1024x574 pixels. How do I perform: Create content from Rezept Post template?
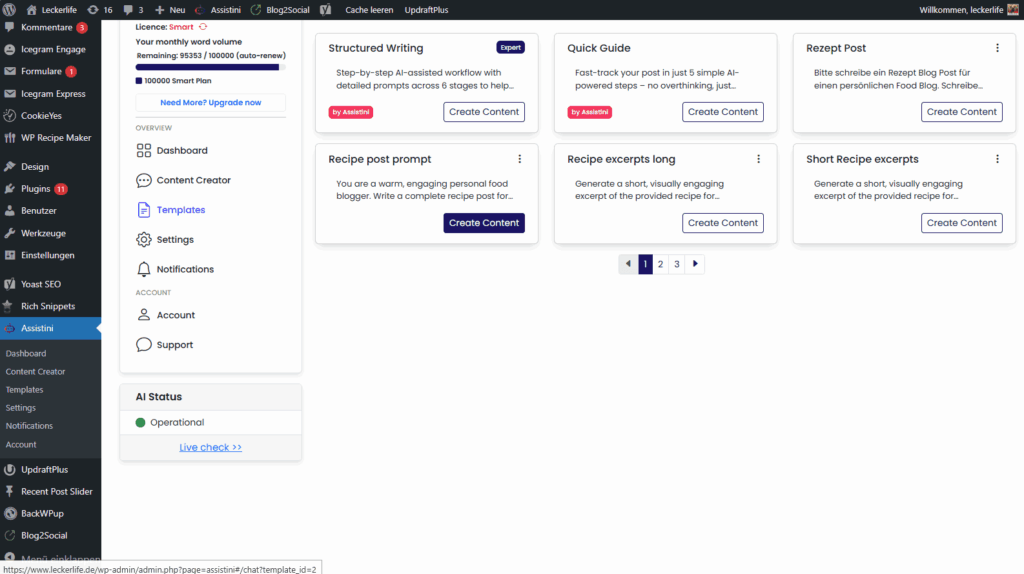(x=962, y=112)
